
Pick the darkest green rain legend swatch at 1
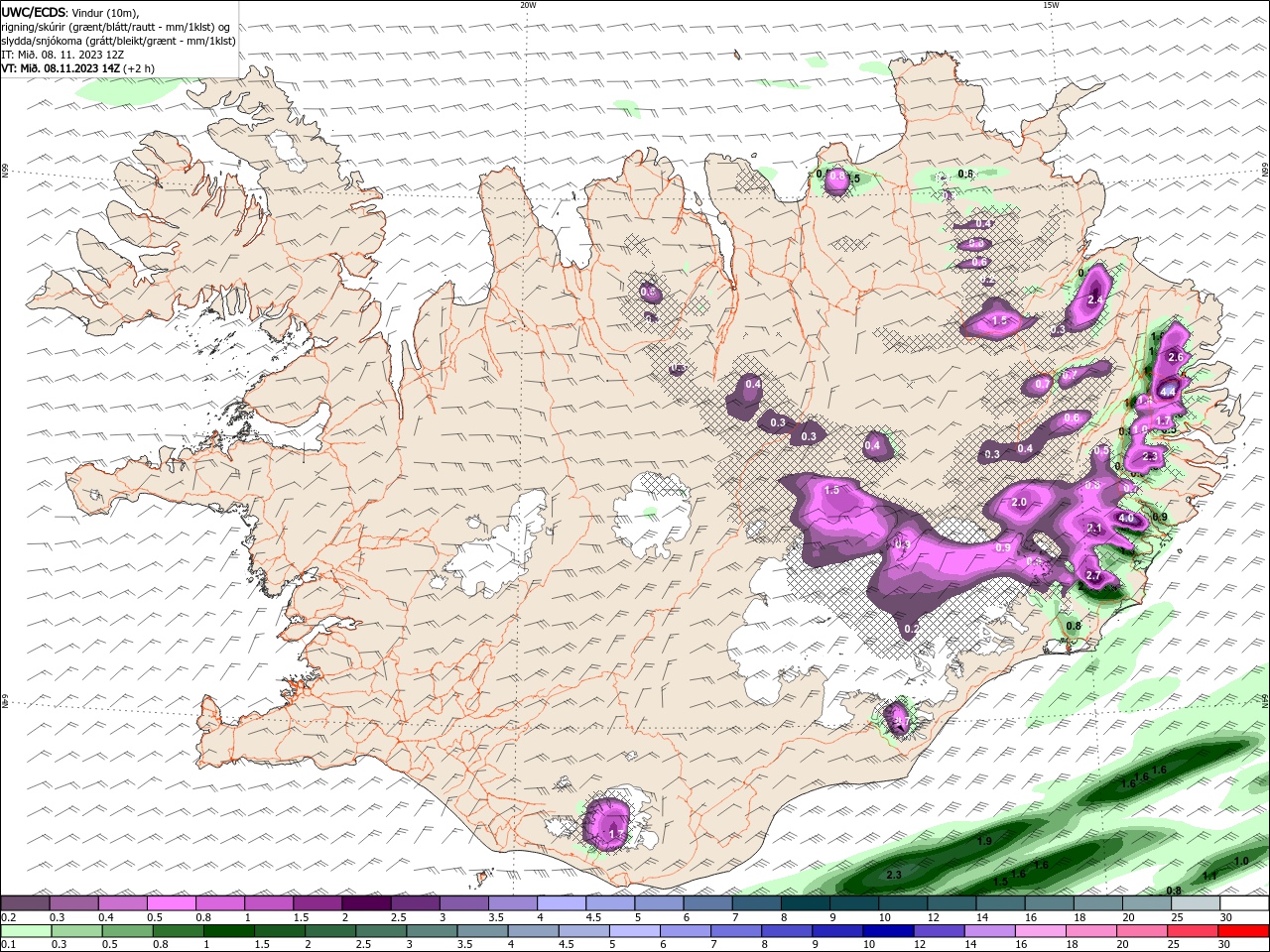pos(228,931)
